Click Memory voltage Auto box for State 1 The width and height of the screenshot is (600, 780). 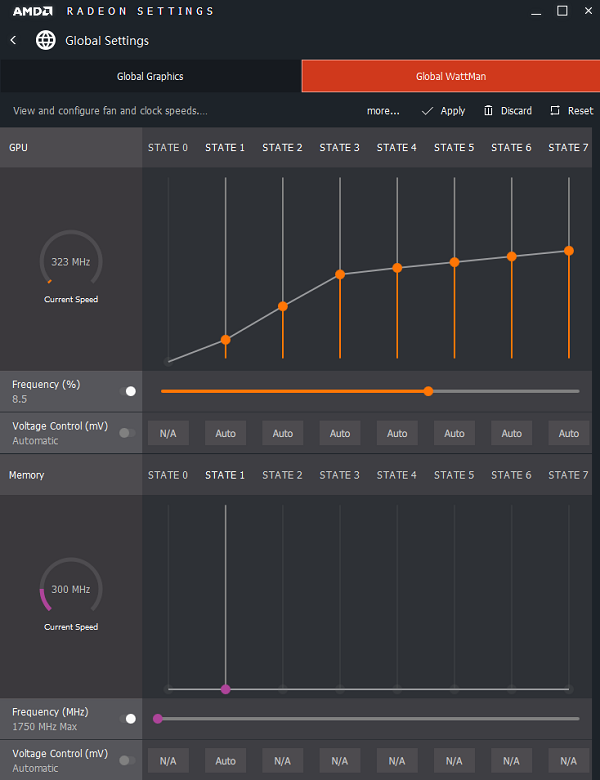(225, 761)
